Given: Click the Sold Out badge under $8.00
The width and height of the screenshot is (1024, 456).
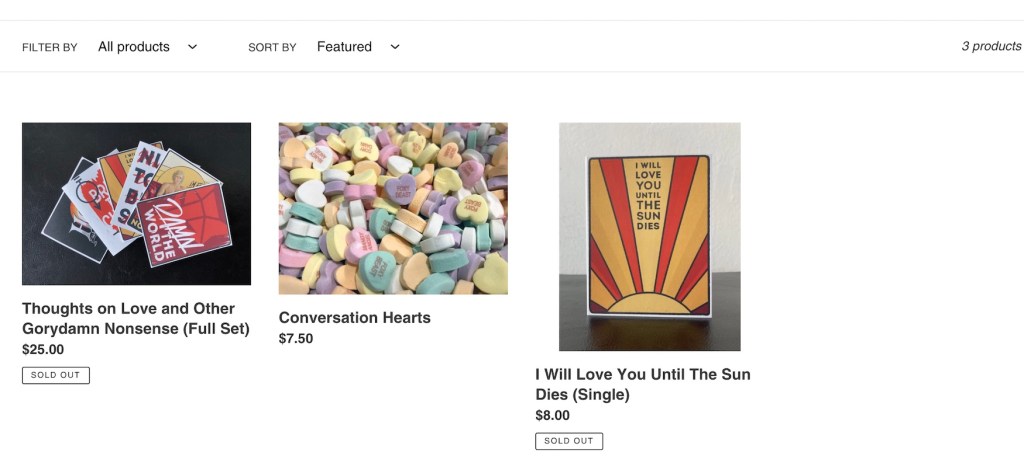Looking at the screenshot, I should [569, 441].
